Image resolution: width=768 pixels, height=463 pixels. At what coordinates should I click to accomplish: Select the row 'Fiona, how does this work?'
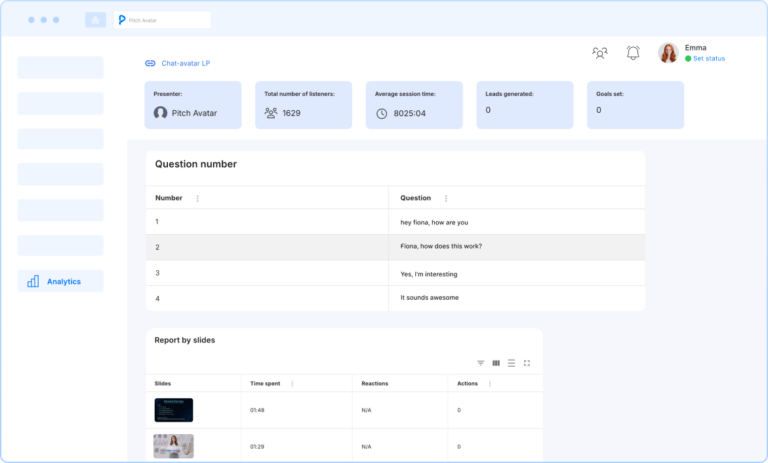440,247
